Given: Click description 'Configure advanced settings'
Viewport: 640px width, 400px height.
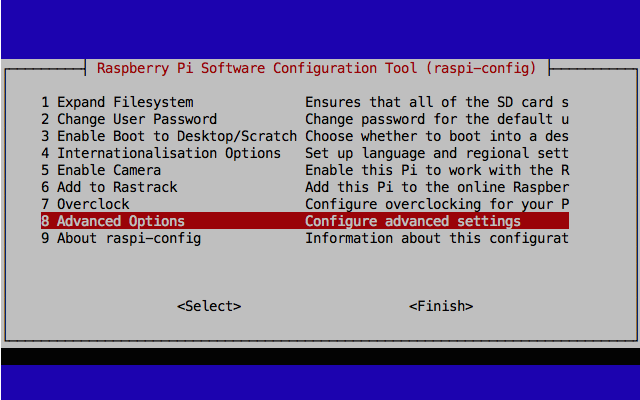Looking at the screenshot, I should pyautogui.click(x=413, y=221).
